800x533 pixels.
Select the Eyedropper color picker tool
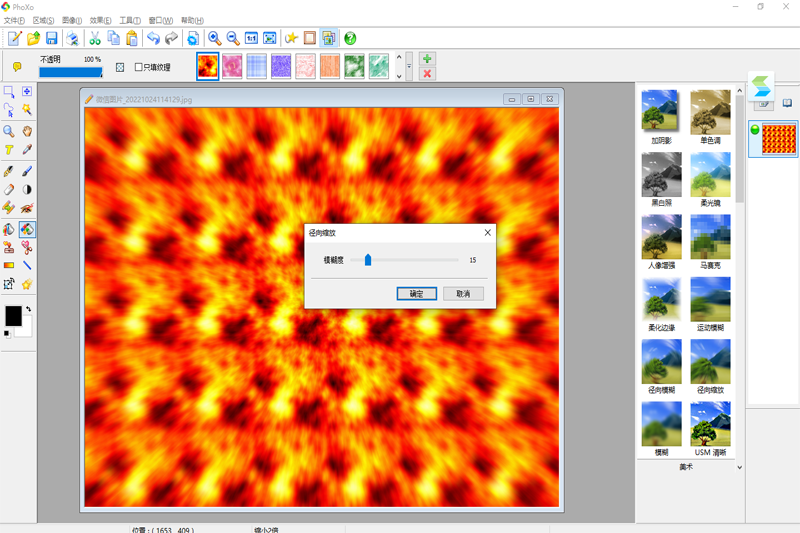pyautogui.click(x=27, y=149)
